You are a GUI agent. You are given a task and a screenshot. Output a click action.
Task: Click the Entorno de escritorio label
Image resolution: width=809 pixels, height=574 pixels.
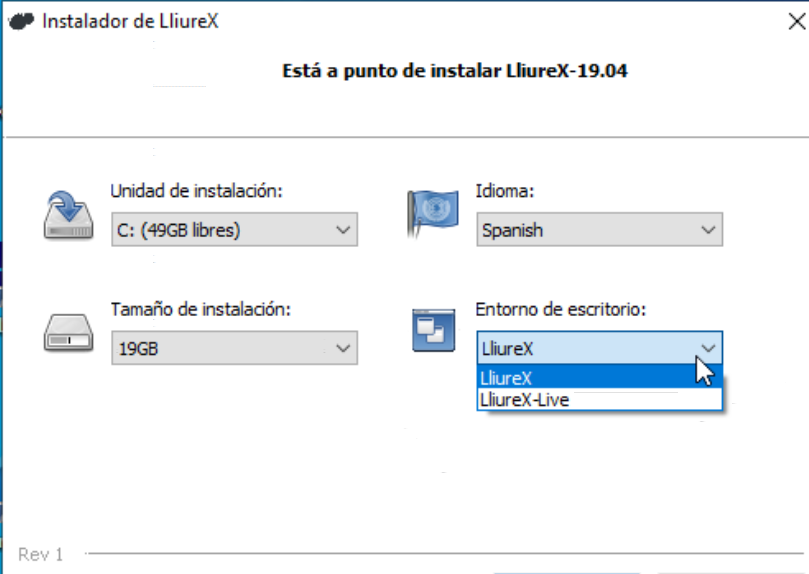[x=561, y=309]
